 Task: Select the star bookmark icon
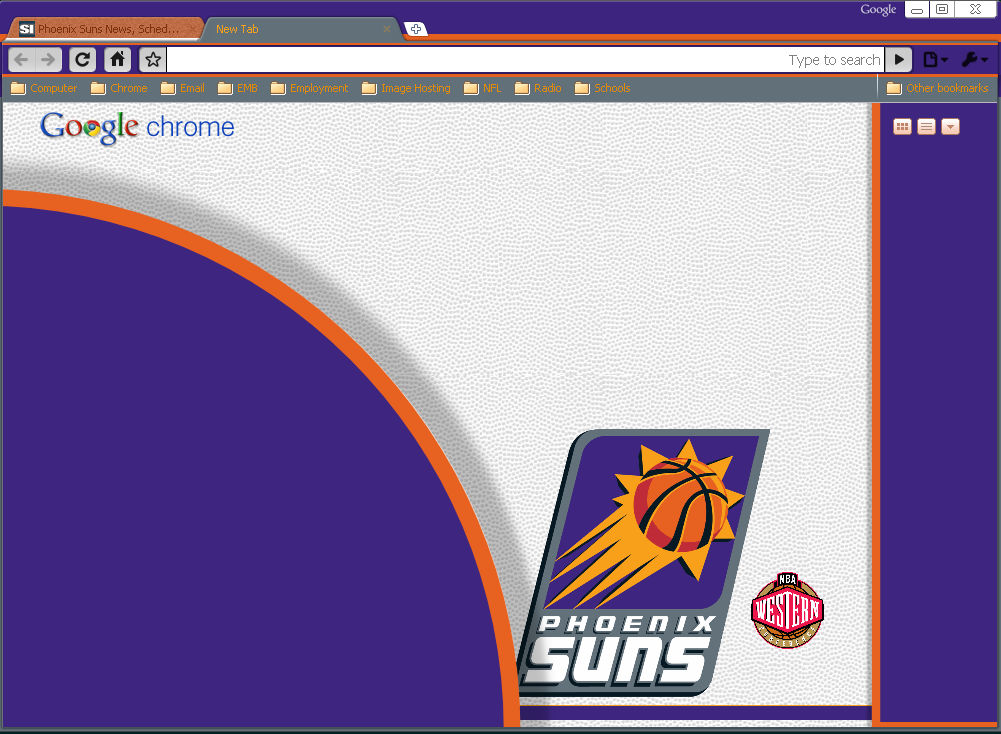coord(151,59)
